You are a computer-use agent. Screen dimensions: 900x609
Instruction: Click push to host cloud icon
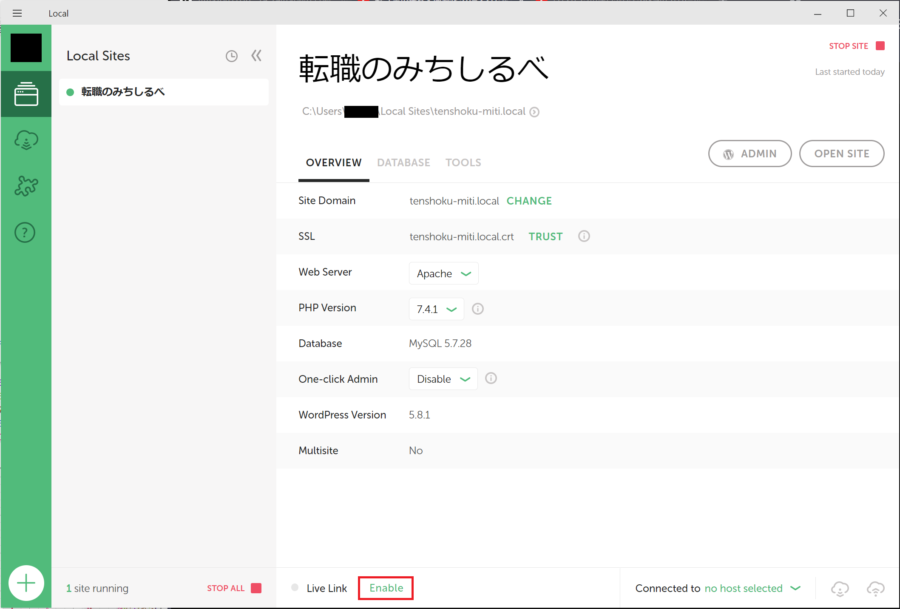pos(875,588)
